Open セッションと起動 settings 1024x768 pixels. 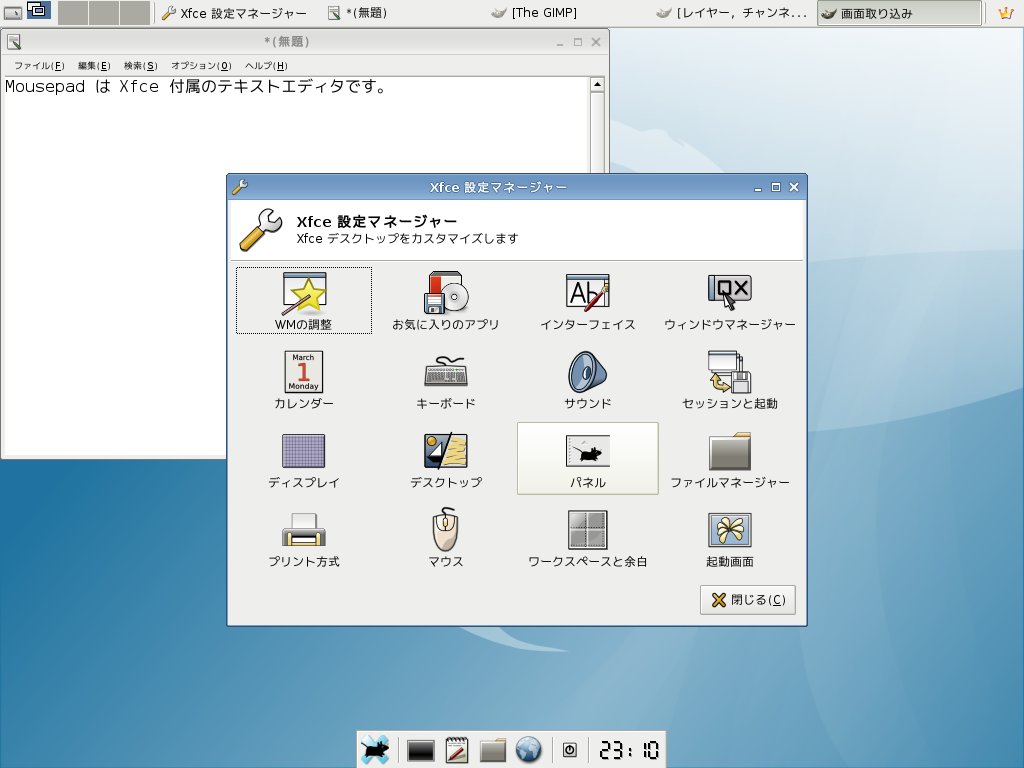click(x=729, y=379)
